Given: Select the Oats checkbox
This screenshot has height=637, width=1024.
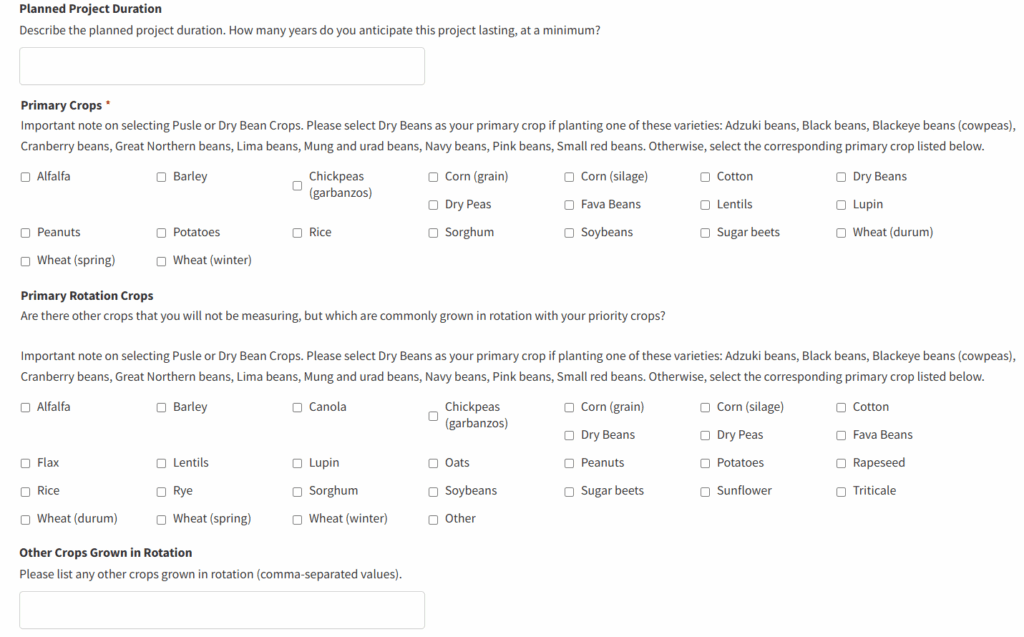Looking at the screenshot, I should [x=434, y=464].
